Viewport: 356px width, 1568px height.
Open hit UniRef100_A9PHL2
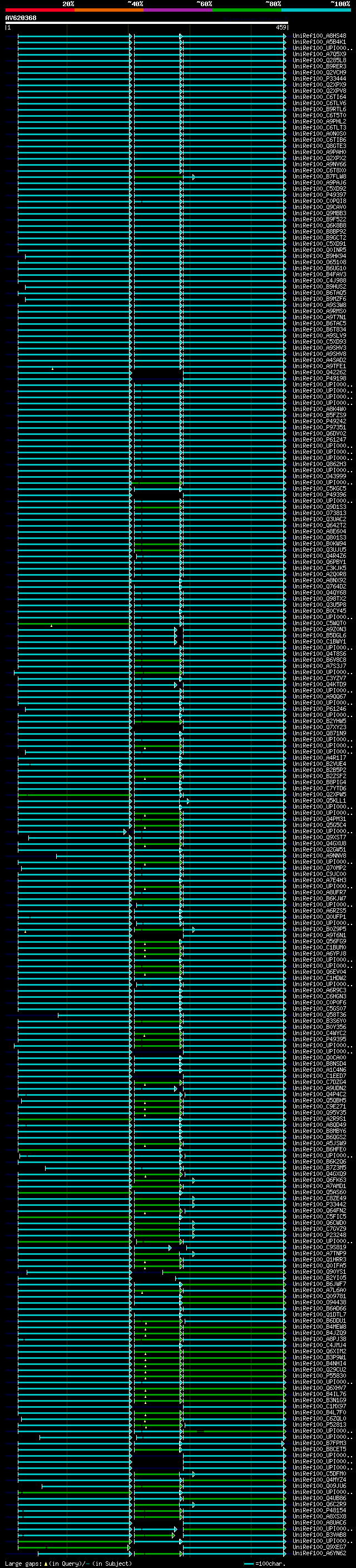tap(319, 122)
